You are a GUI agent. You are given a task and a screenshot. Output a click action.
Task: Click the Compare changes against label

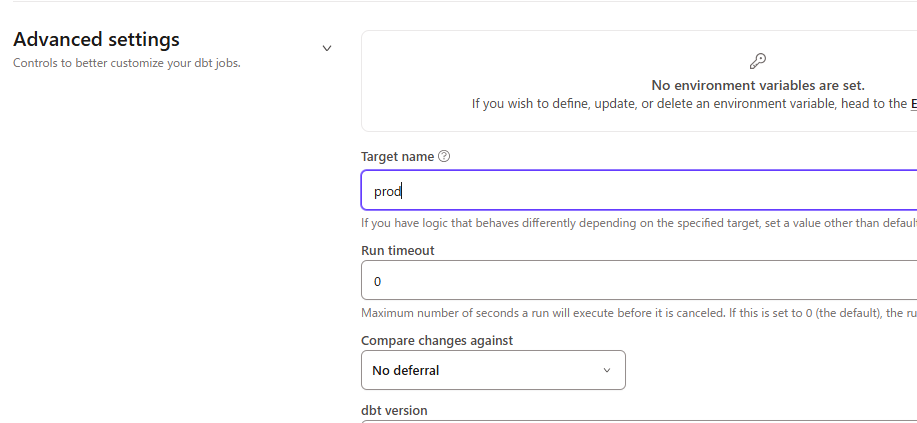pos(436,340)
